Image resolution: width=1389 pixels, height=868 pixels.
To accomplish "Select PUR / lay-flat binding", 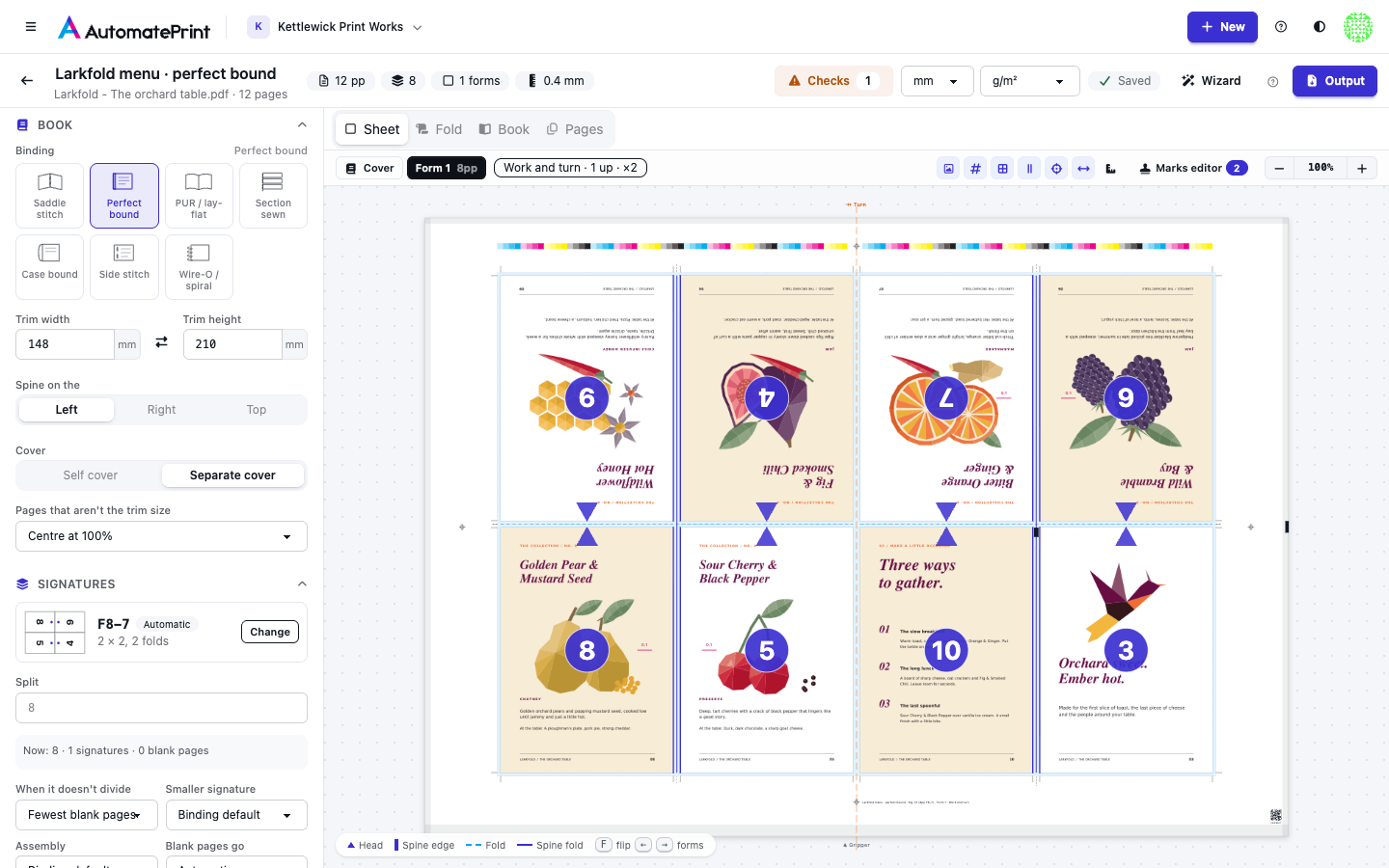I will (199, 196).
